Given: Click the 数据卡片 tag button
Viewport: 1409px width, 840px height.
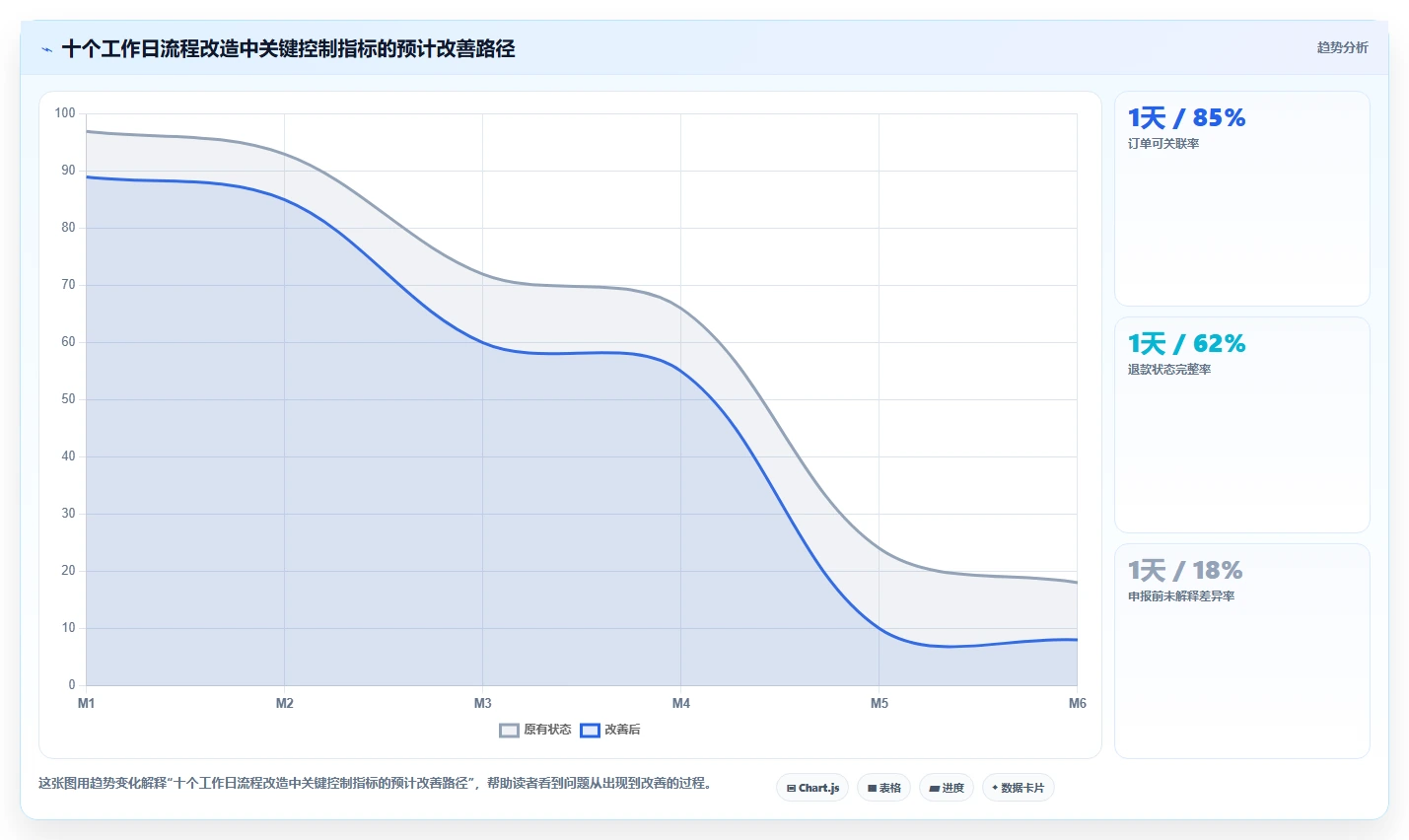Looking at the screenshot, I should tap(1018, 788).
